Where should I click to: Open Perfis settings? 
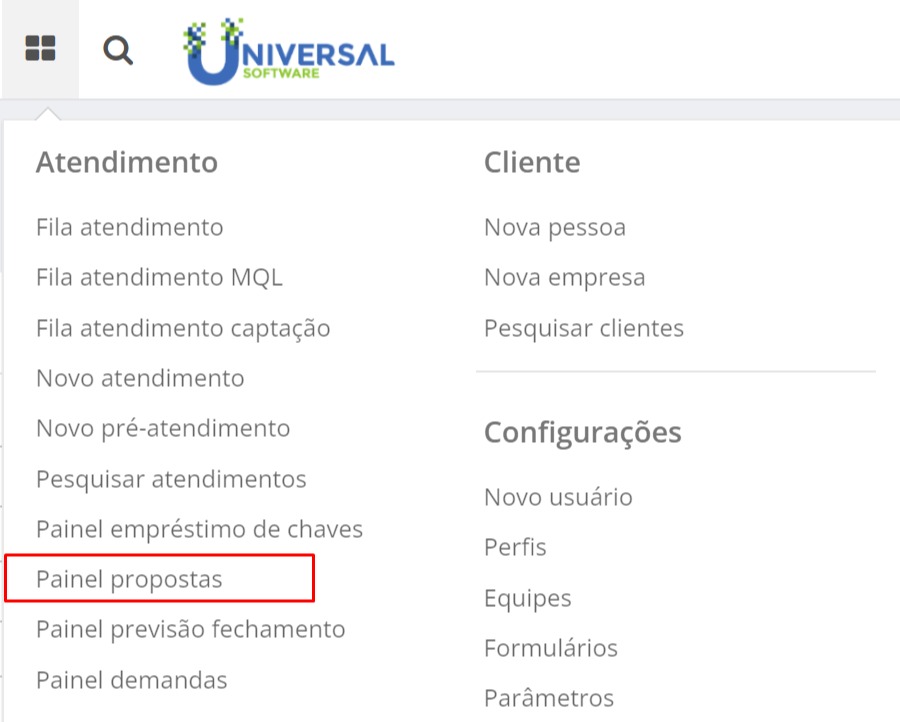click(515, 547)
